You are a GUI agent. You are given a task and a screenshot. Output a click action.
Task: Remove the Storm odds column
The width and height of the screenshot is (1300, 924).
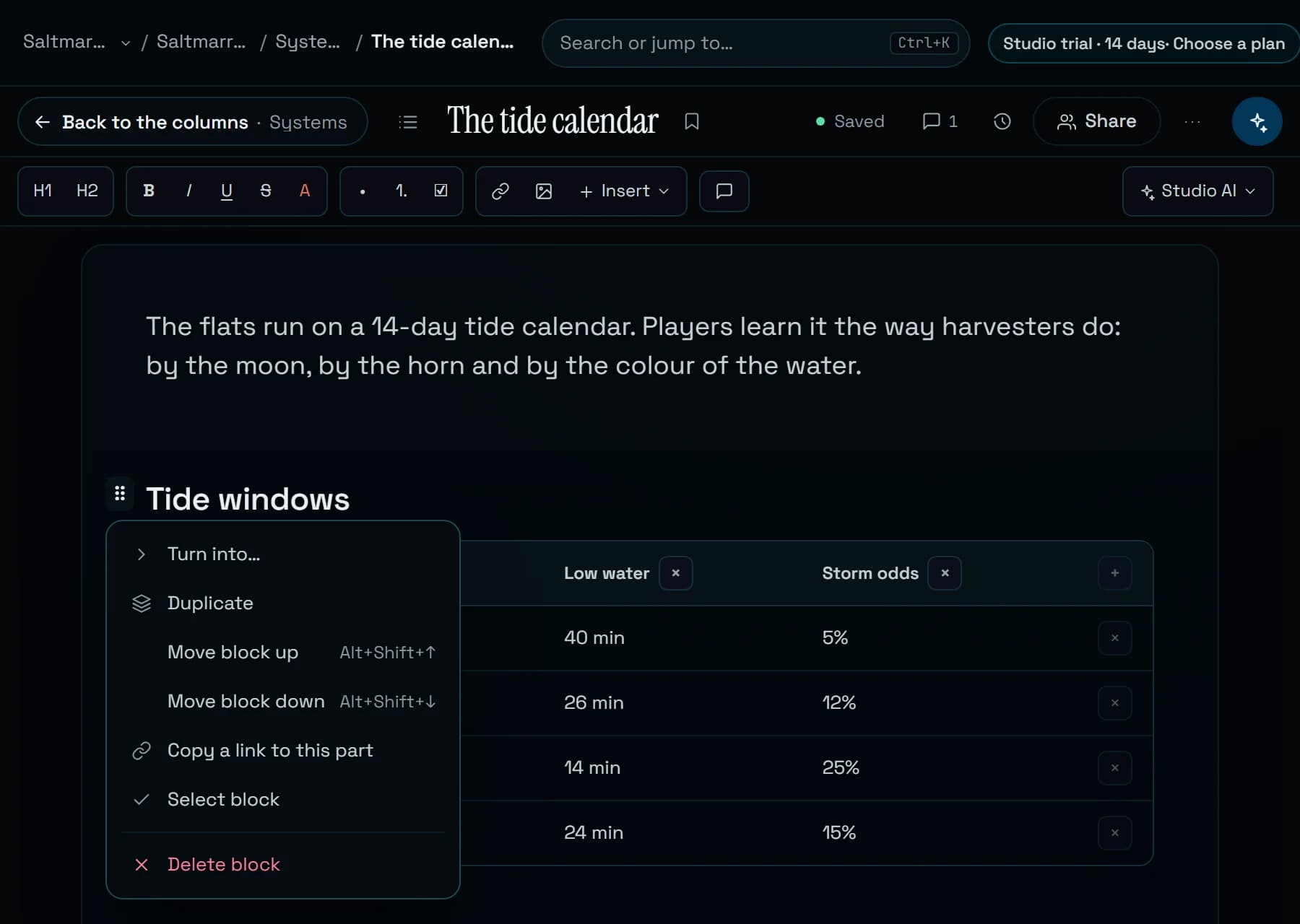point(945,573)
